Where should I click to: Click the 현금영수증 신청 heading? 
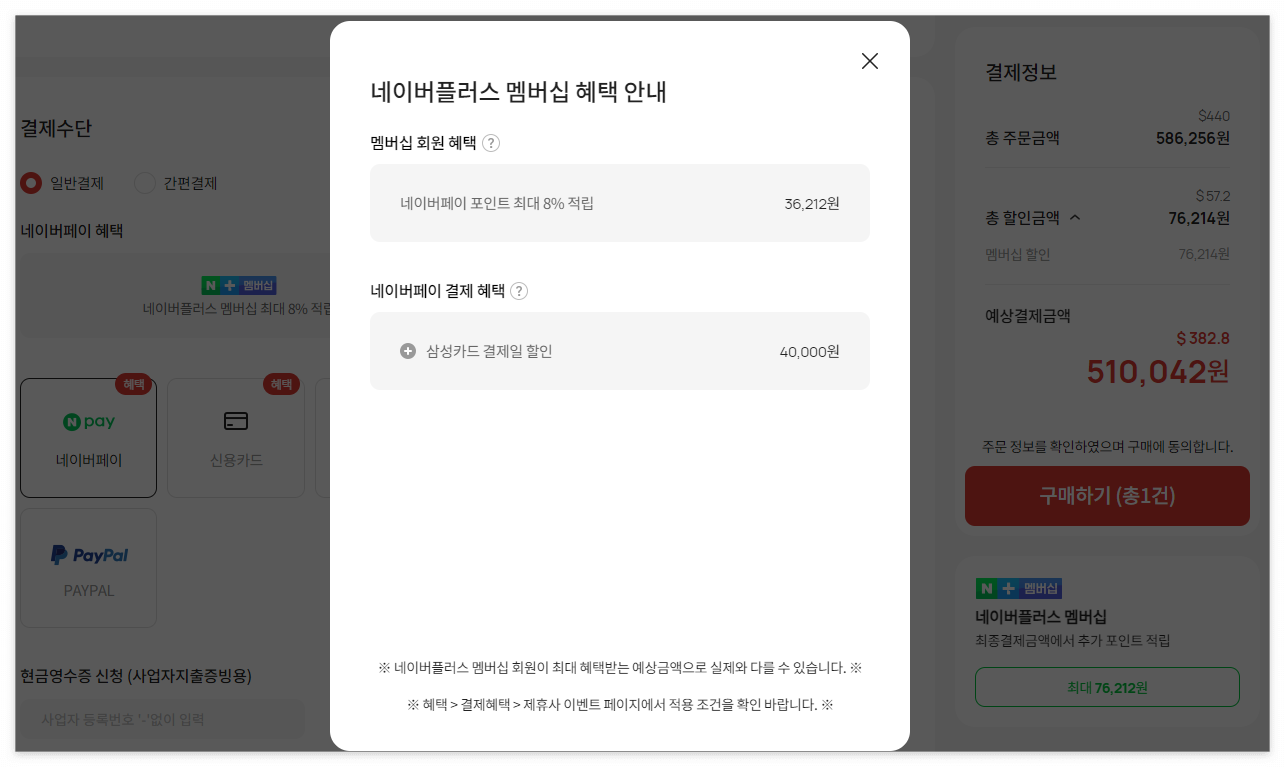pos(136,676)
